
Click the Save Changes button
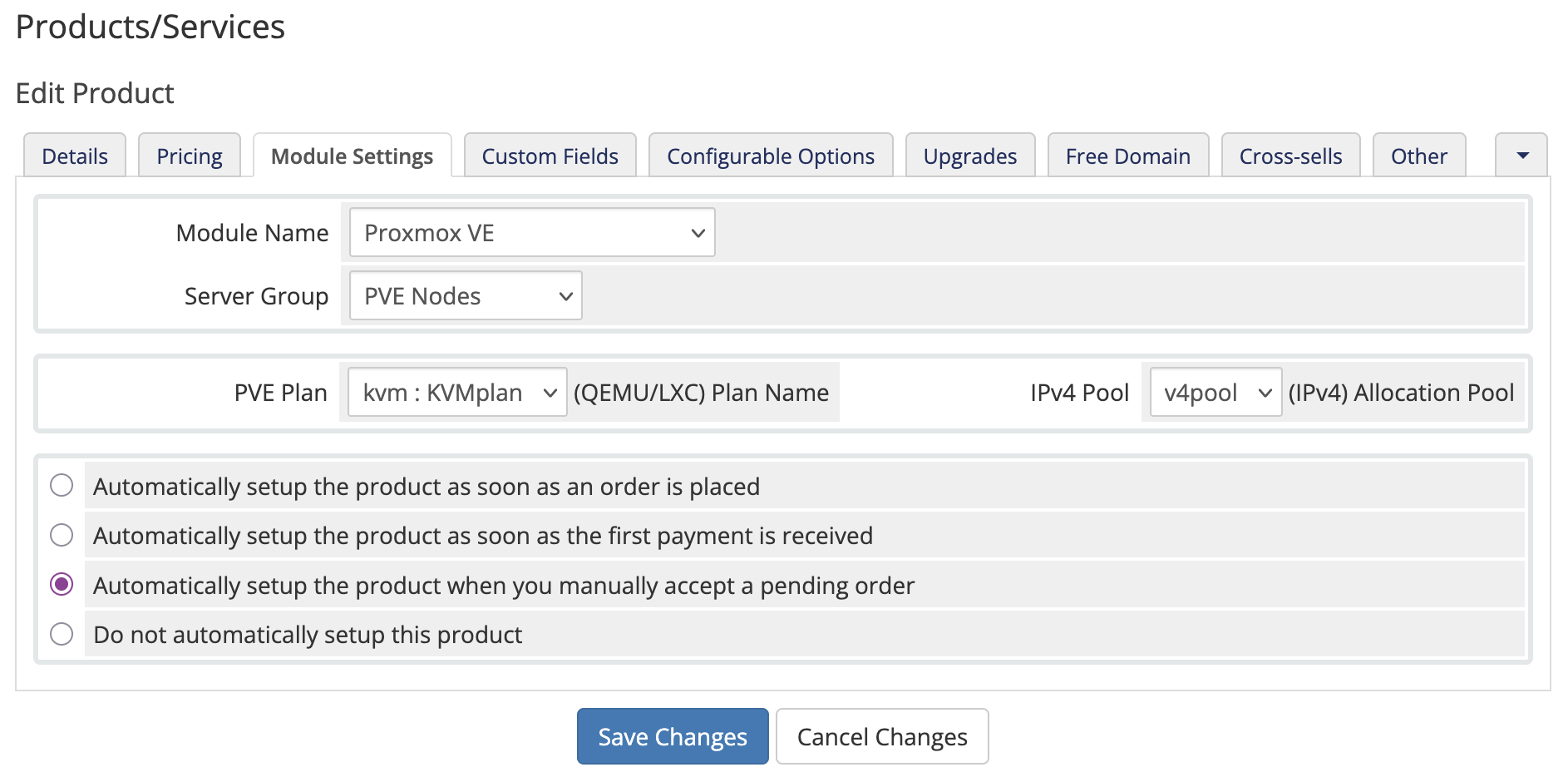pos(672,736)
